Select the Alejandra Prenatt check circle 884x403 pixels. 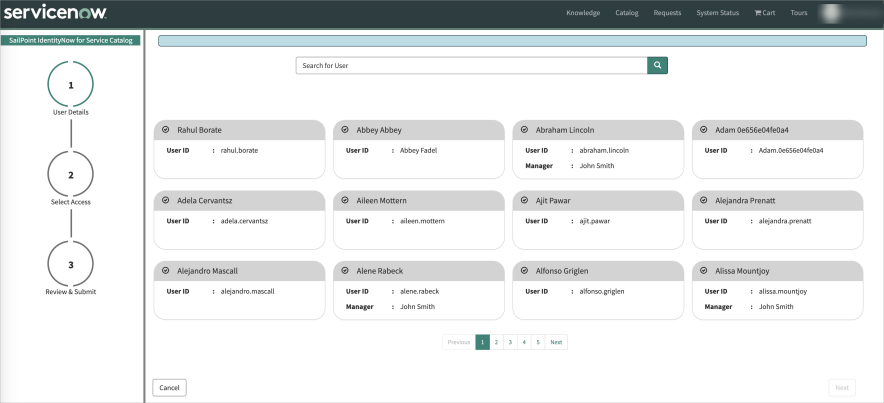[x=704, y=200]
